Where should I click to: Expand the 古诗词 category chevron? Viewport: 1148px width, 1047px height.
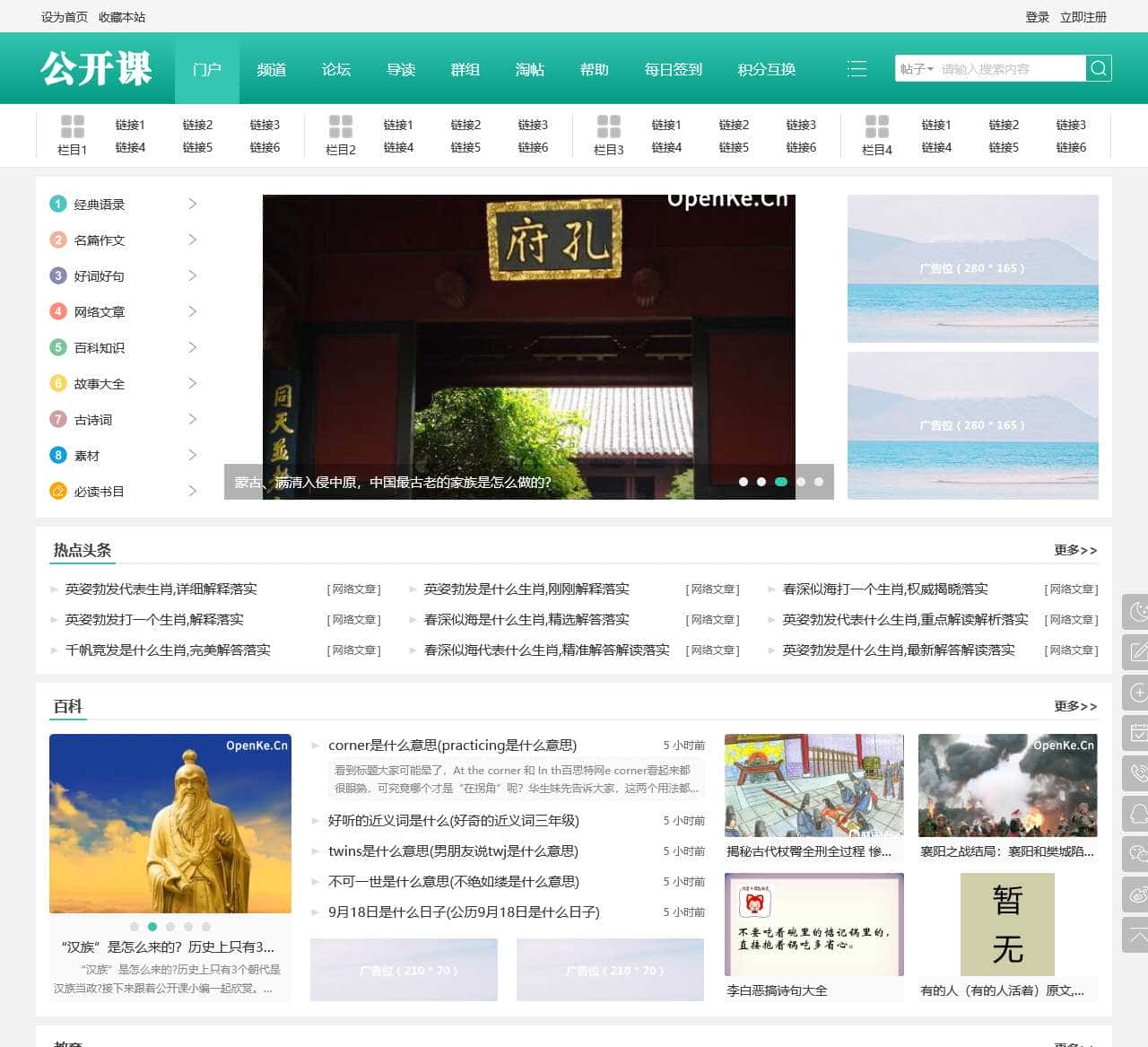(x=192, y=419)
